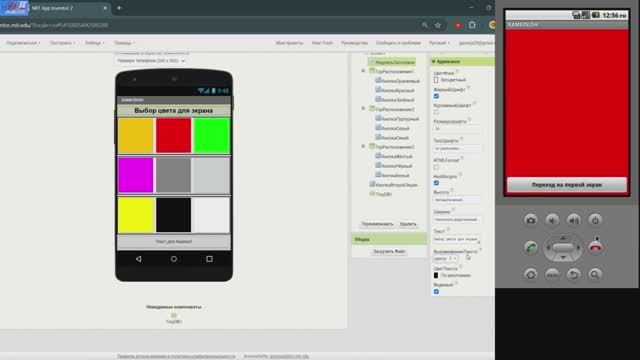
Task: Click the Переименовать button
Action: click(377, 224)
